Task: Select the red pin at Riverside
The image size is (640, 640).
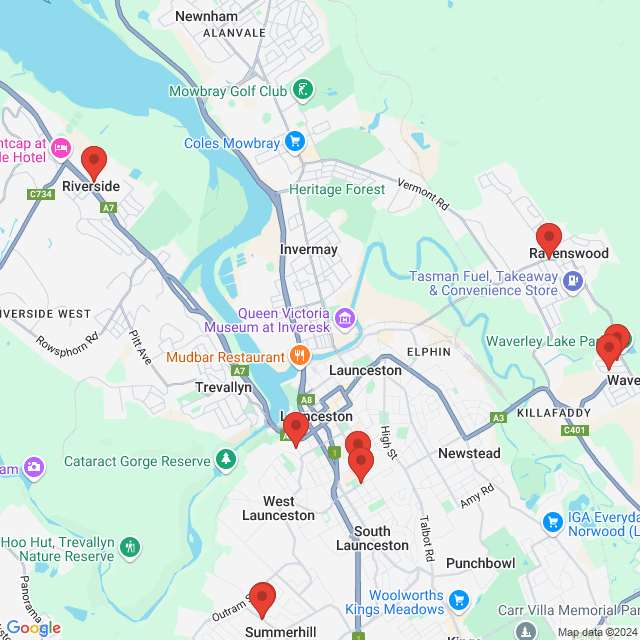Action: [x=94, y=164]
